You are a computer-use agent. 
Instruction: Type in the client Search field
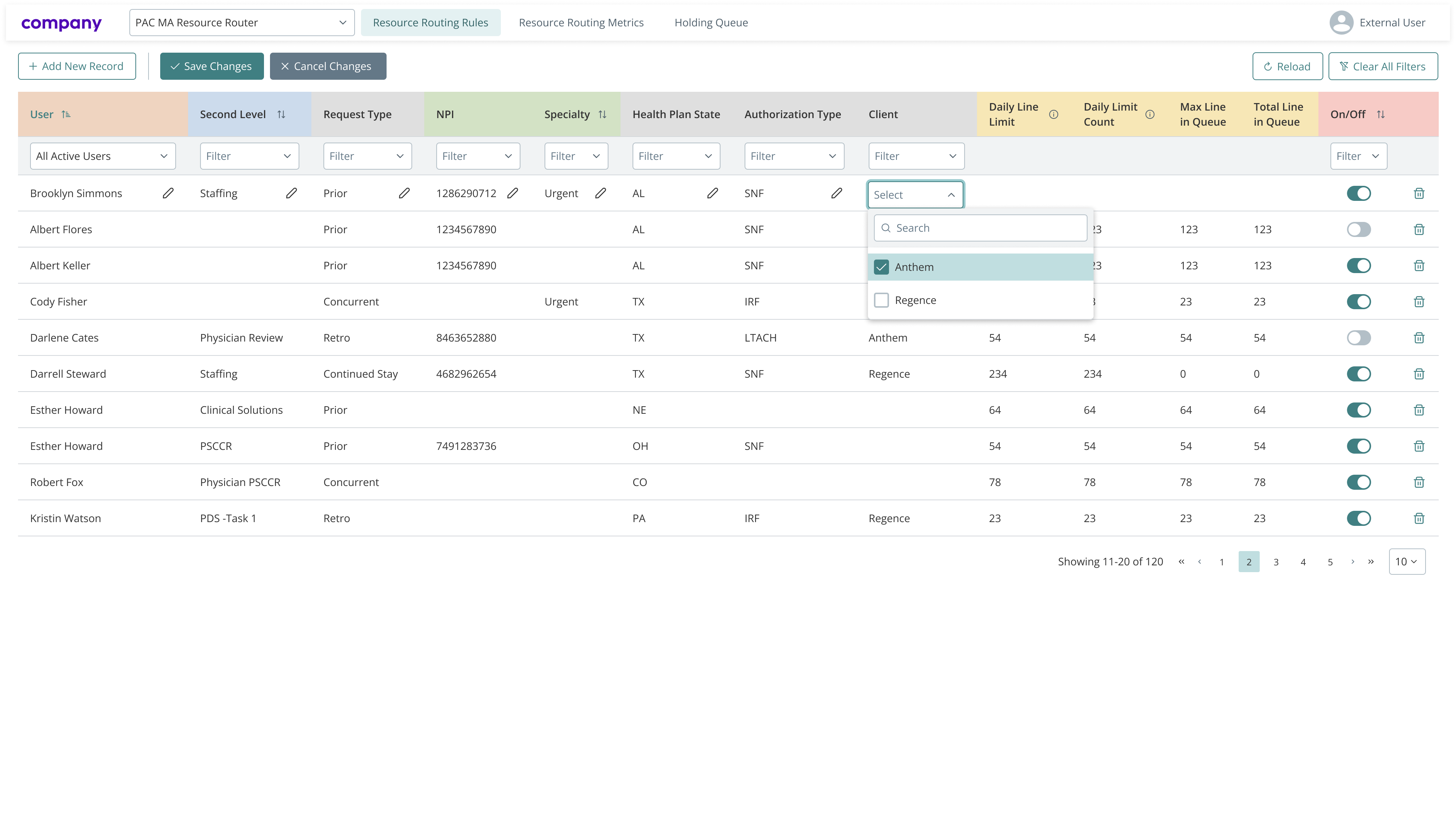click(980, 227)
